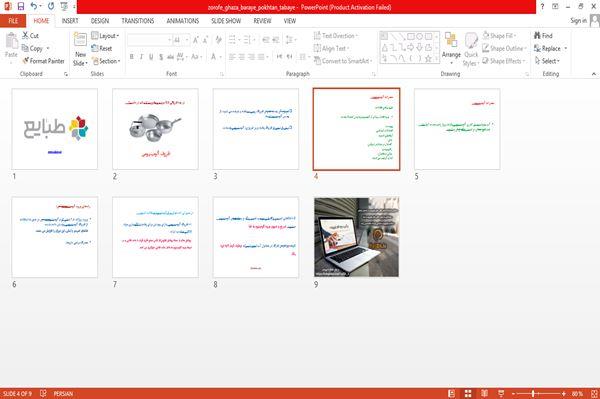The height and width of the screenshot is (399, 600).
Task: Toggle Bold formatting
Action: [x=132, y=57]
